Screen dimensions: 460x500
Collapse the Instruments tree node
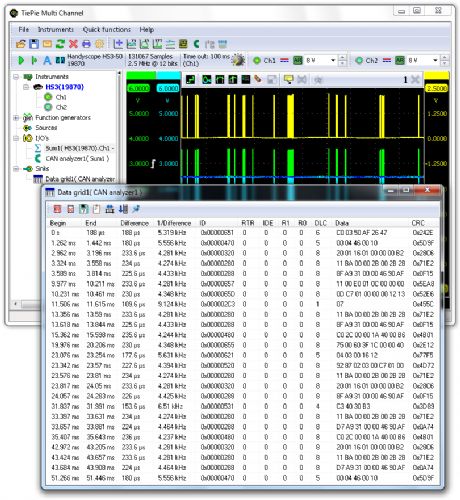16,77
